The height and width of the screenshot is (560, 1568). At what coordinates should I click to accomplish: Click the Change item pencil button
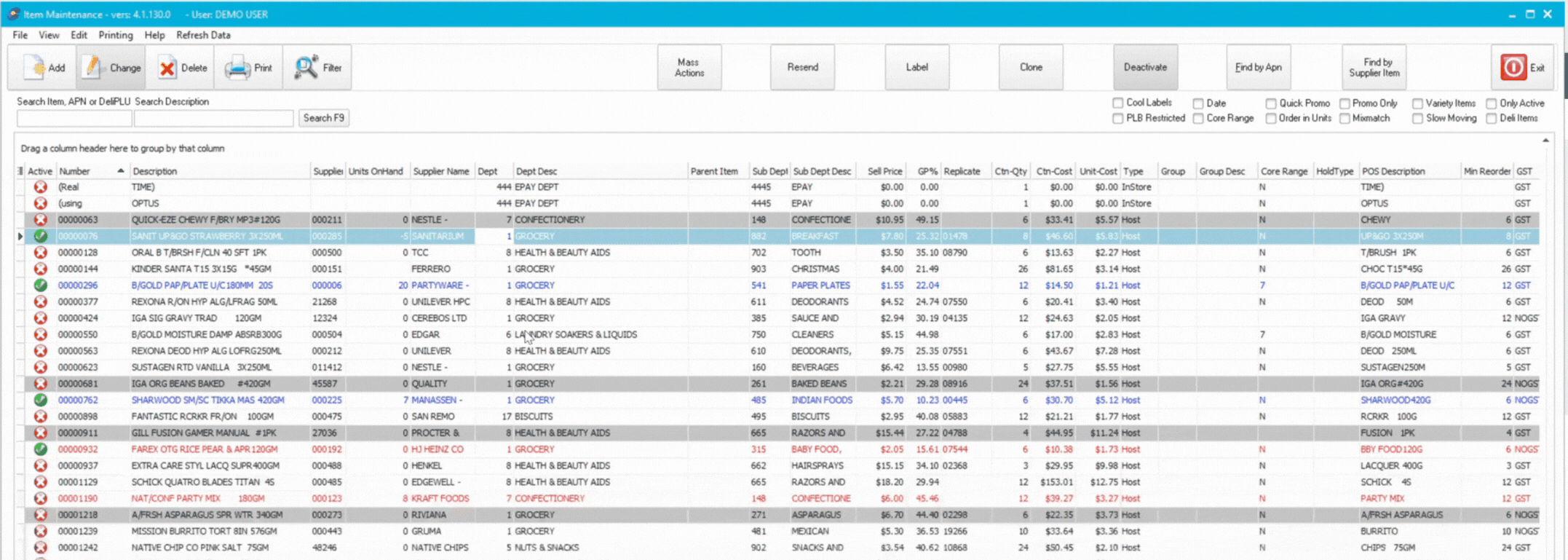[x=111, y=68]
